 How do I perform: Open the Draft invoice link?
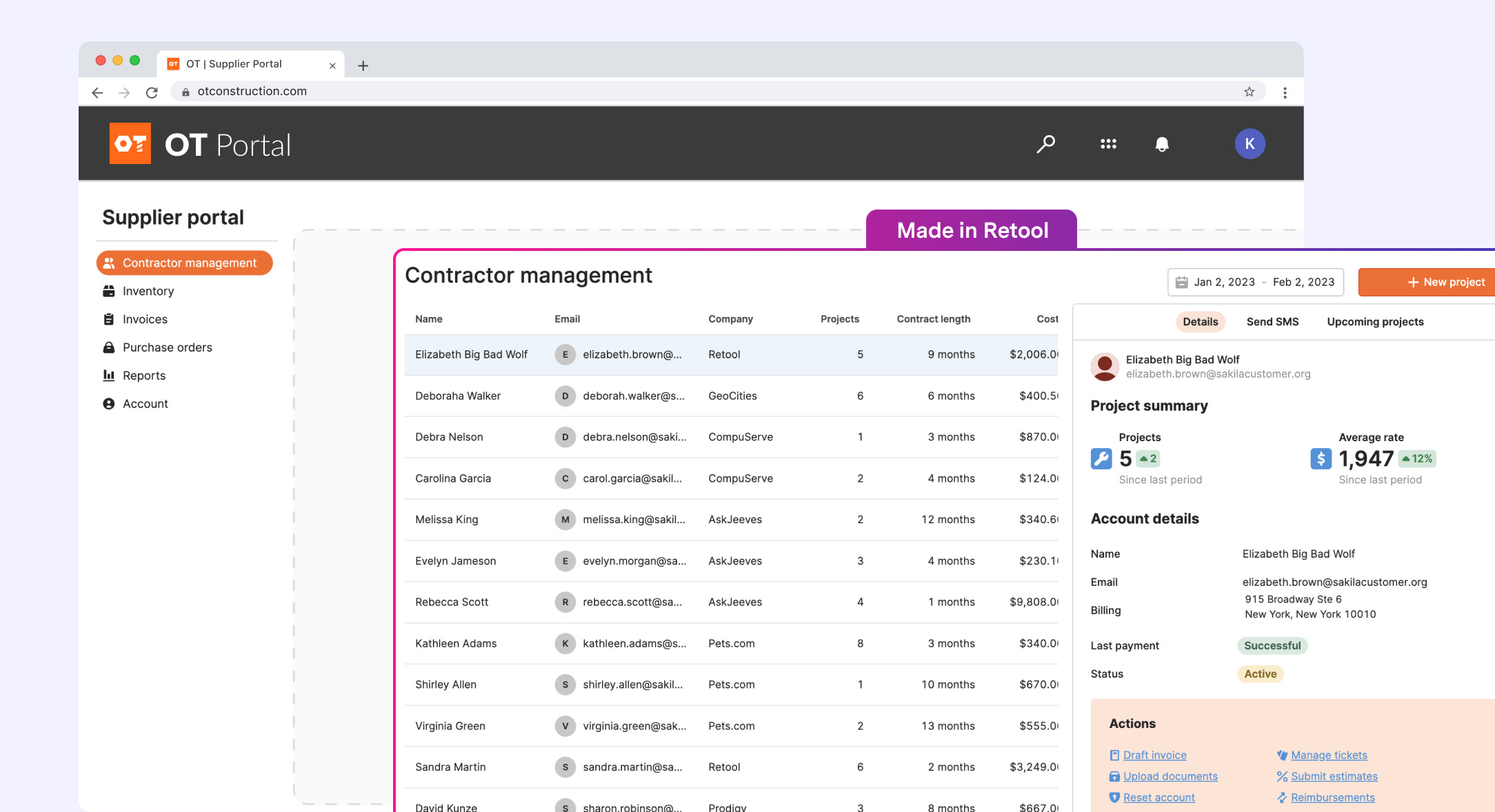point(1154,755)
